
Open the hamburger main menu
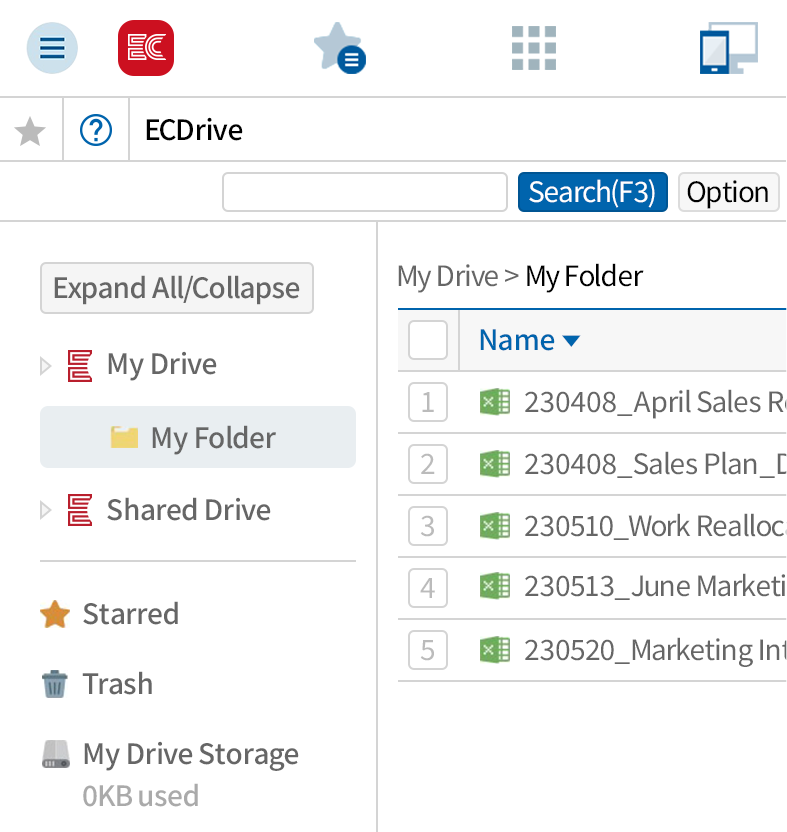(52, 48)
